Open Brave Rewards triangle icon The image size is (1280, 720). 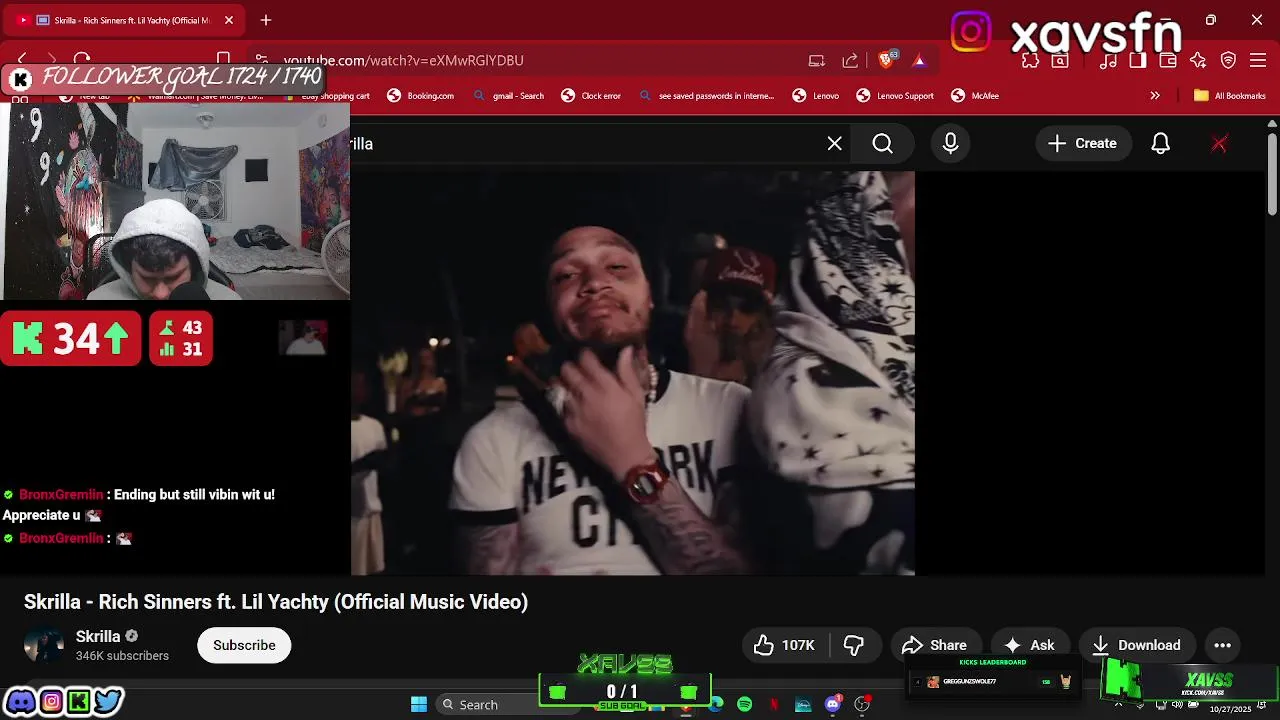tap(919, 60)
